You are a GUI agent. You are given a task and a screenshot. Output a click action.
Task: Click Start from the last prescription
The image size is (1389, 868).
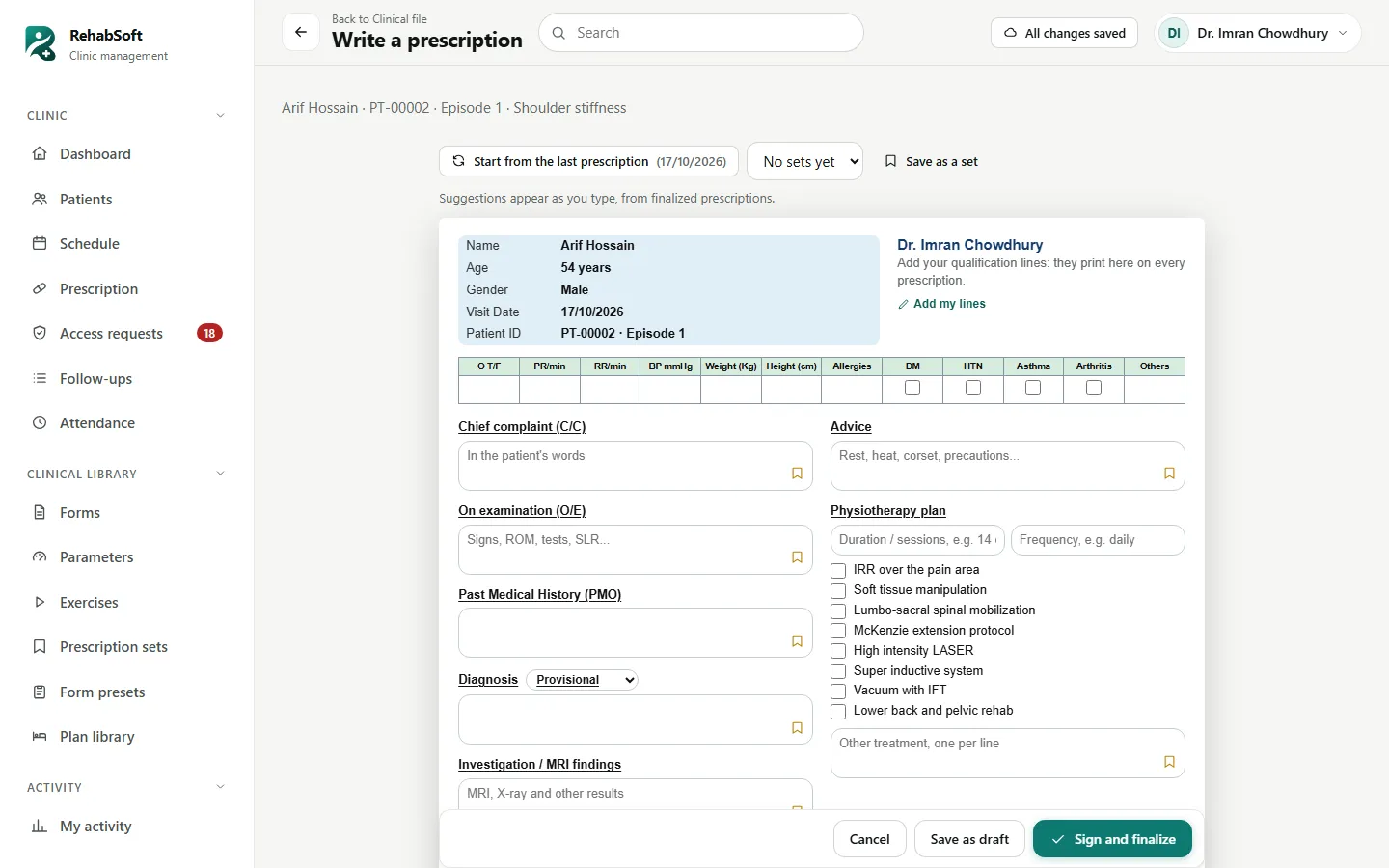pos(589,161)
